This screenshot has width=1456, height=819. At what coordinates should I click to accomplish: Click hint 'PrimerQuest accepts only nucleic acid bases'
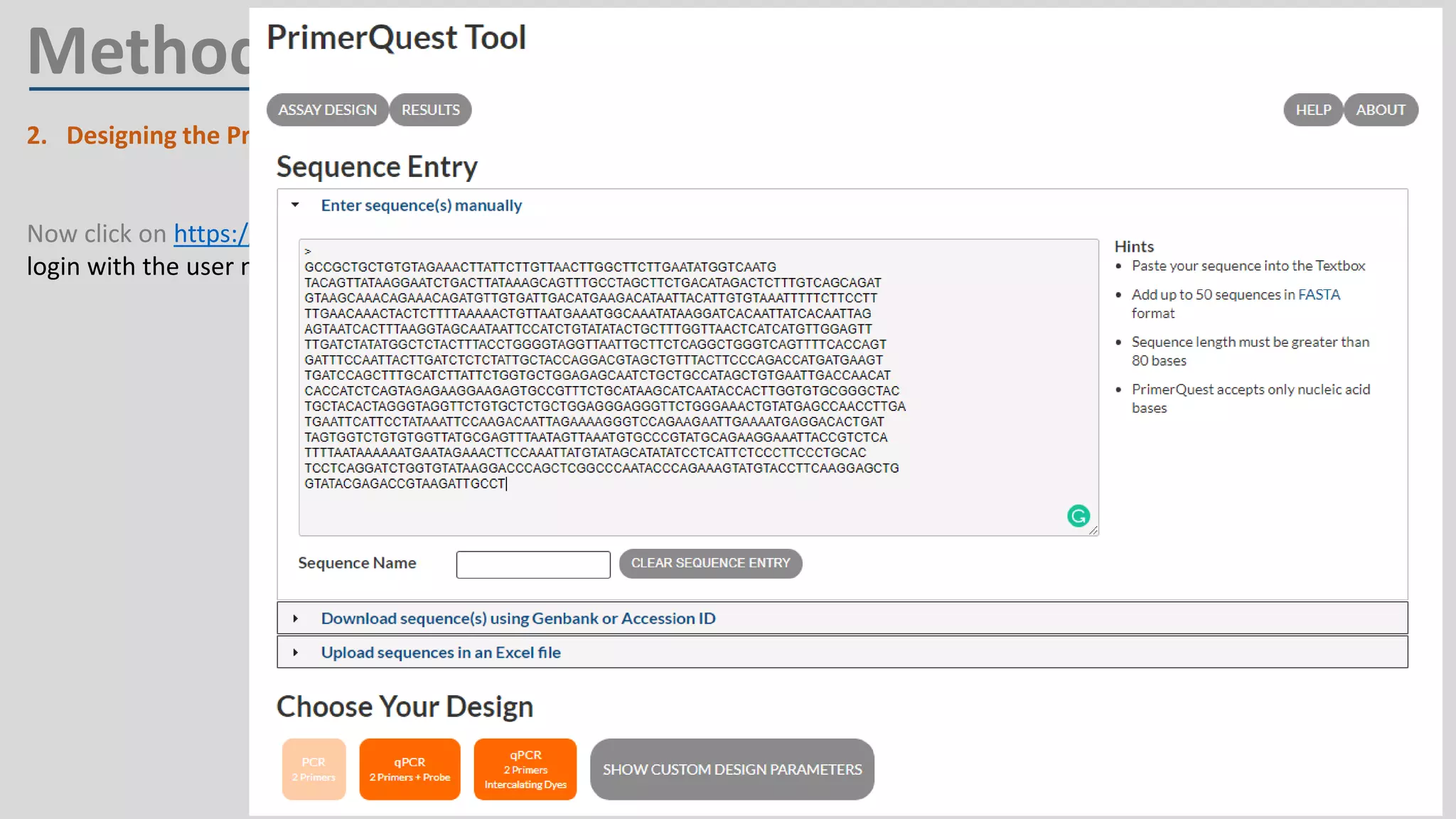pos(1251,399)
